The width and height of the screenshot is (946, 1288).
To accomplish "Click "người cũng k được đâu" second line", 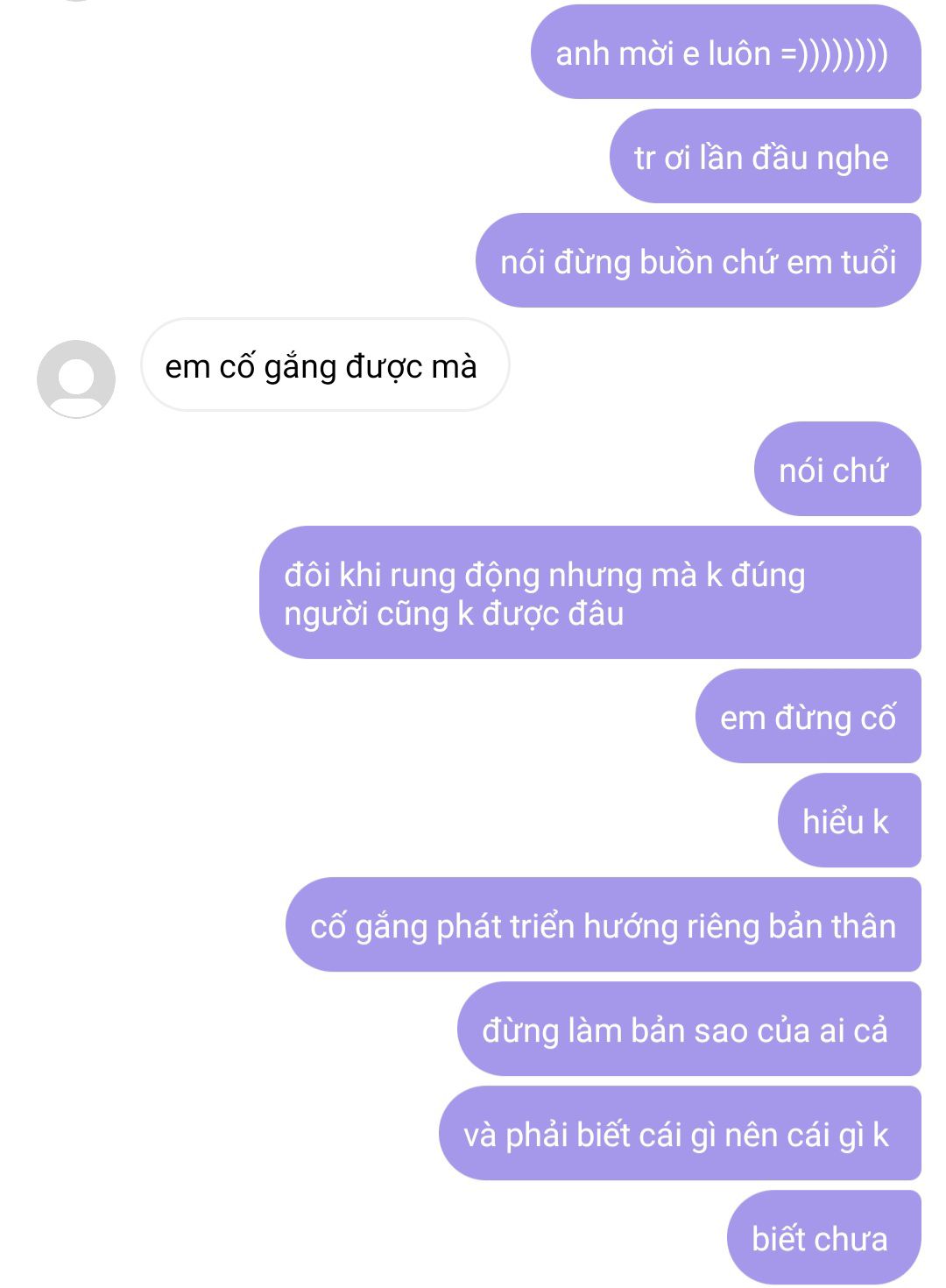I will pyautogui.click(x=454, y=614).
